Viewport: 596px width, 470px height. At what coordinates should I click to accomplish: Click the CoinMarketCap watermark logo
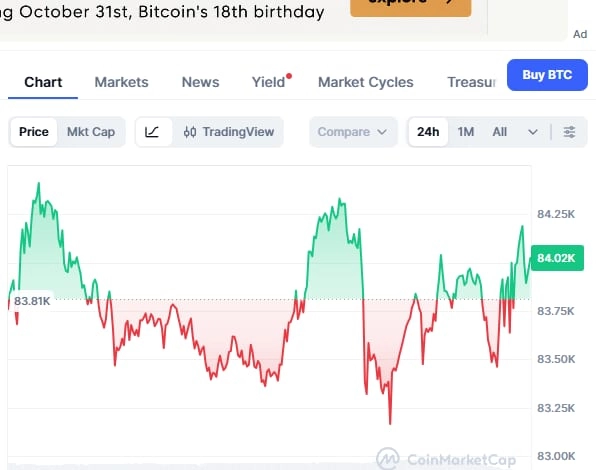click(x=387, y=459)
